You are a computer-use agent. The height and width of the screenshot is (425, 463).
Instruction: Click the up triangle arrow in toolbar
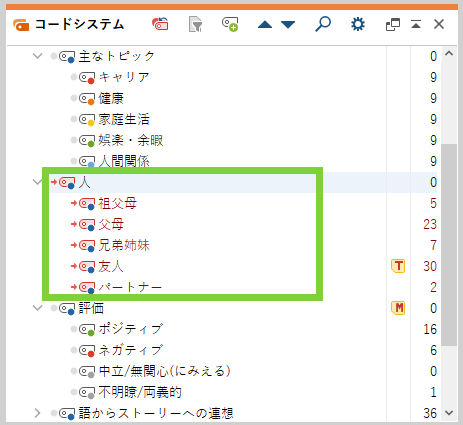click(x=265, y=25)
